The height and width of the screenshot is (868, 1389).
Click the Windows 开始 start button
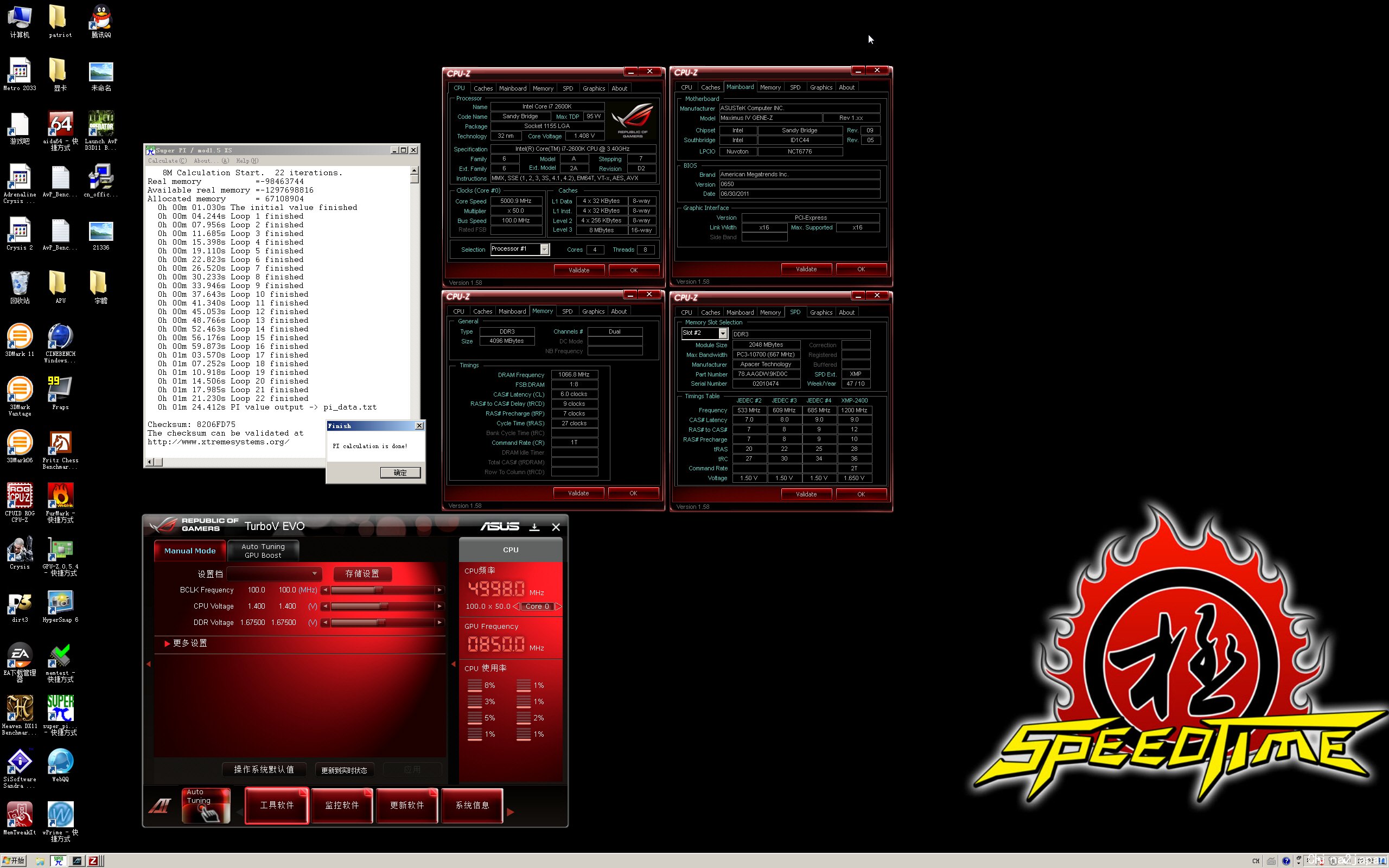[13, 860]
